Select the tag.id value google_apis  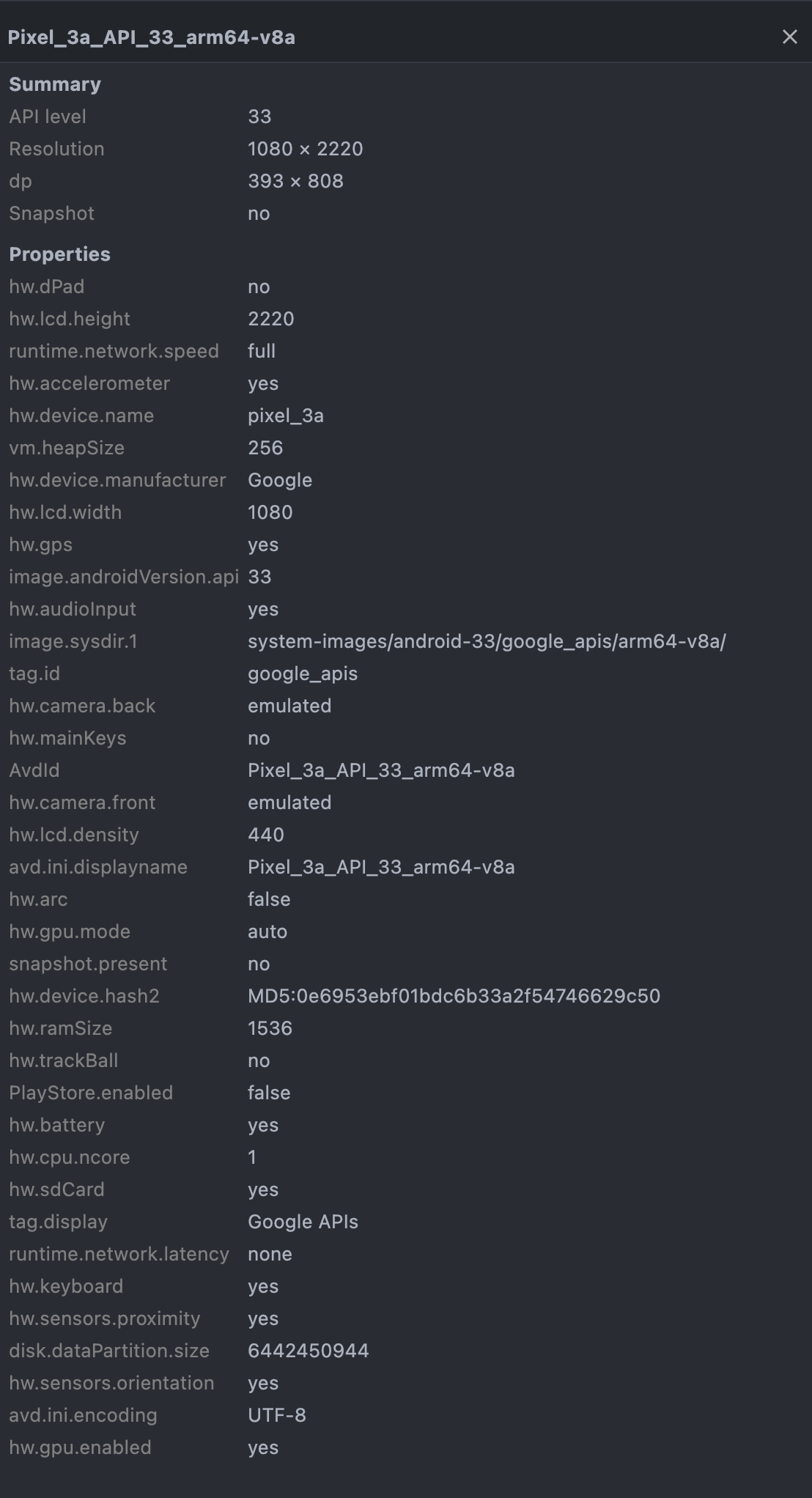coord(303,673)
